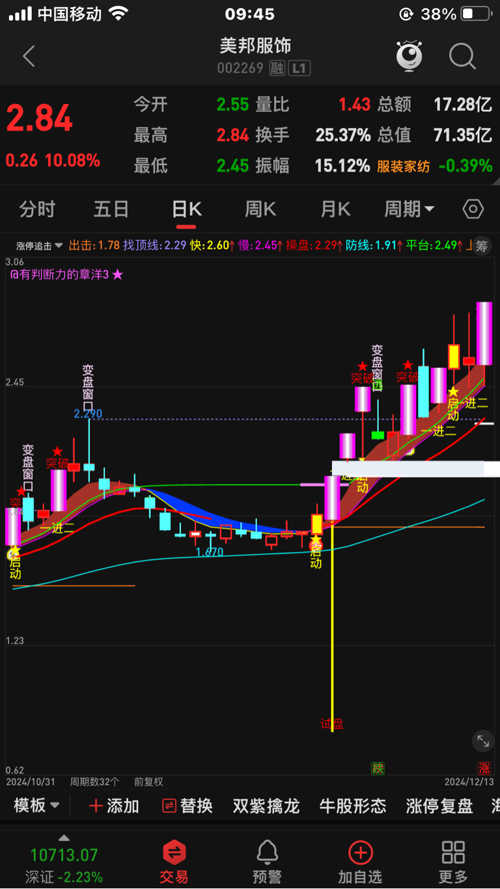Open the robot assistant icon

click(x=410, y=56)
